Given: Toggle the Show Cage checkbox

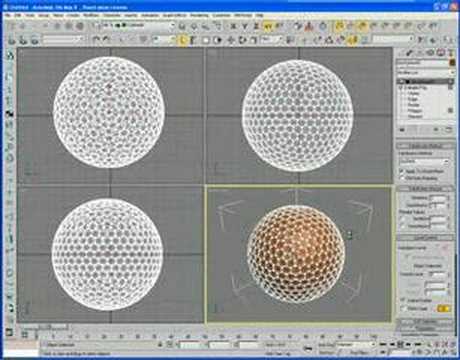Looking at the screenshot, I should (x=402, y=309).
